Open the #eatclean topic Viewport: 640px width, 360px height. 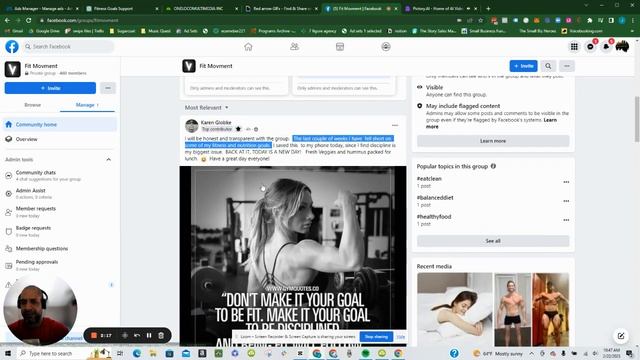(x=429, y=179)
